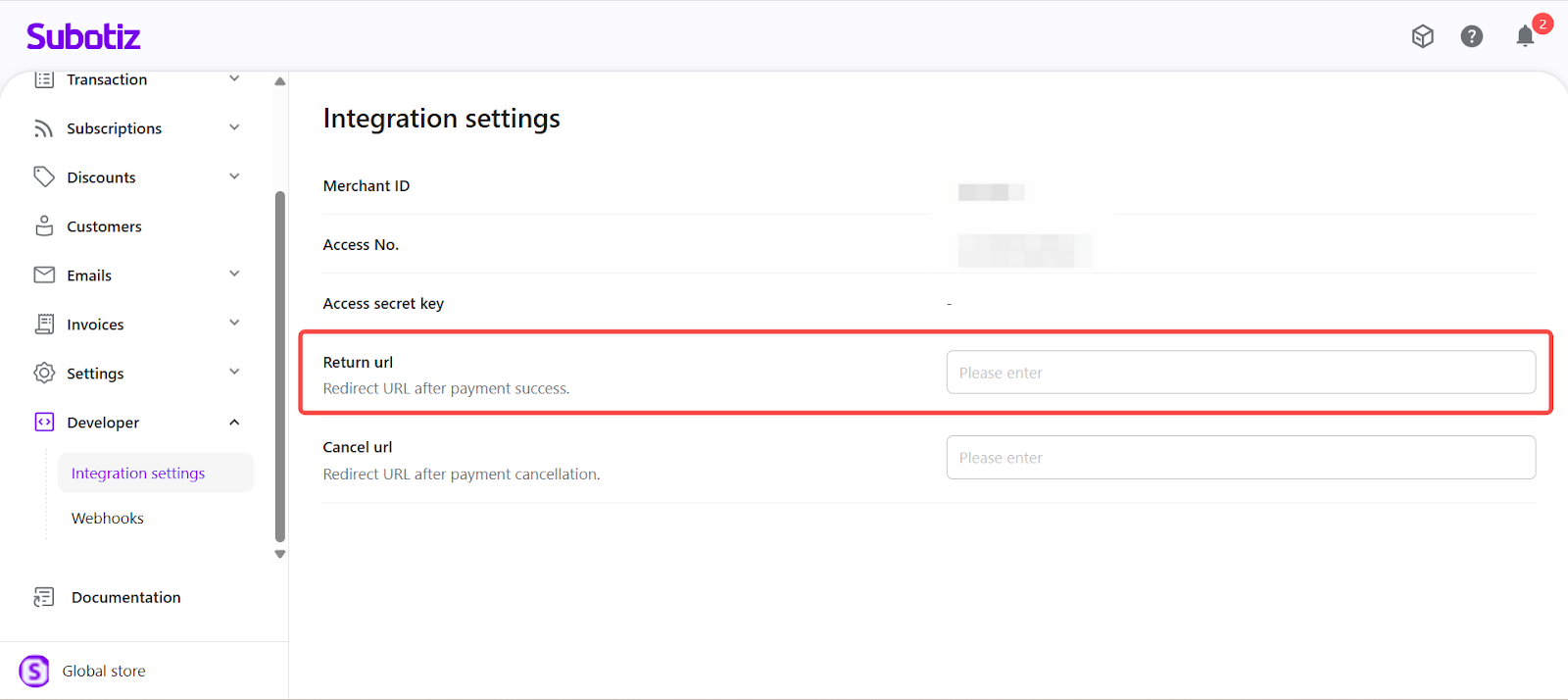
Task: Click the Emails envelope icon
Action: tap(44, 275)
